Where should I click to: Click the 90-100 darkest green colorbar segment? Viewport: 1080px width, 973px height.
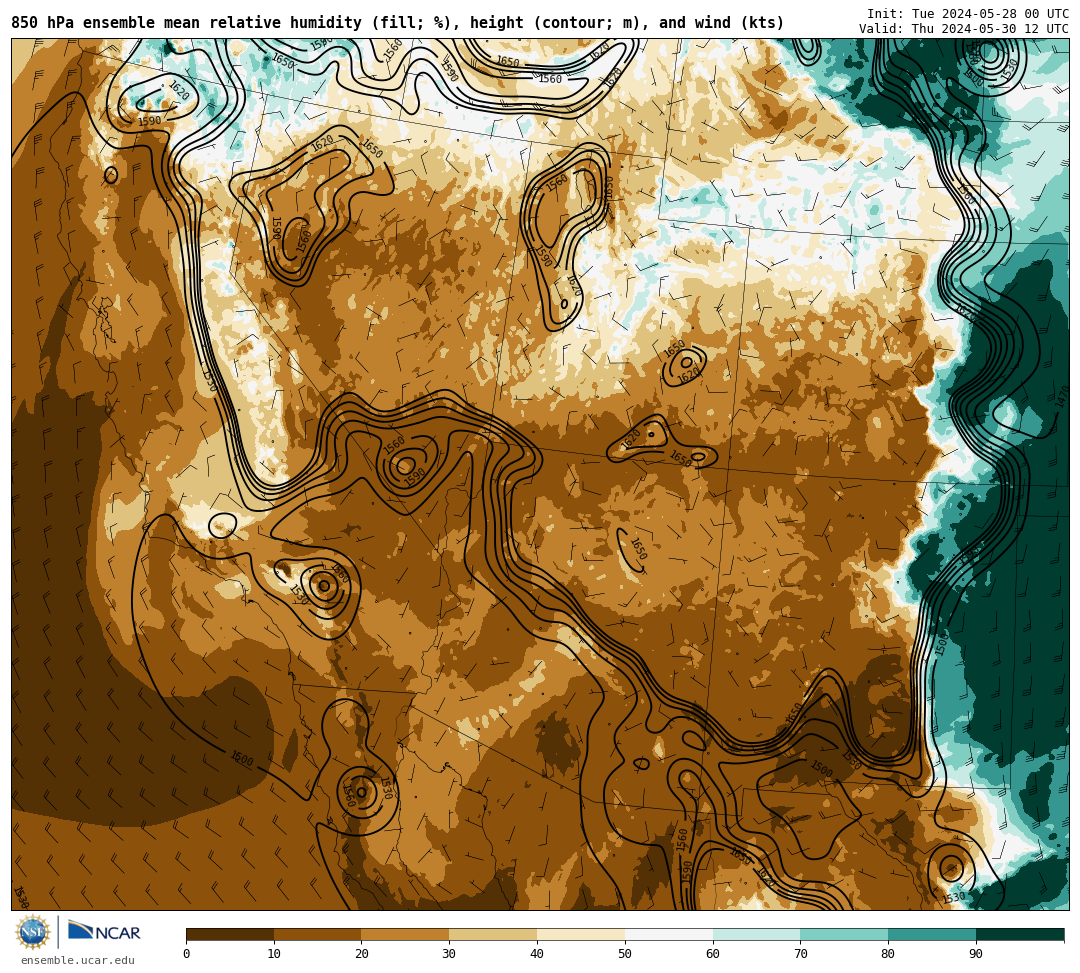tap(1020, 934)
